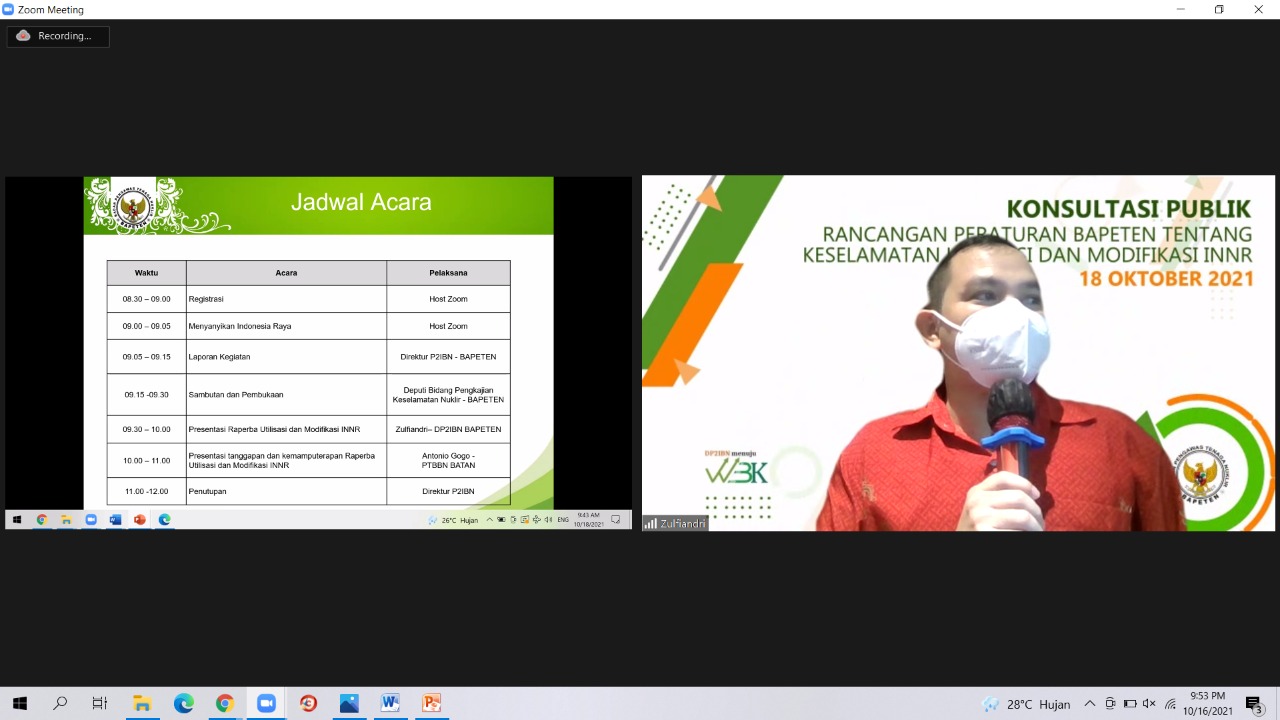This screenshot has width=1280, height=720.
Task: Open Task View on the taskbar
Action: tap(100, 704)
